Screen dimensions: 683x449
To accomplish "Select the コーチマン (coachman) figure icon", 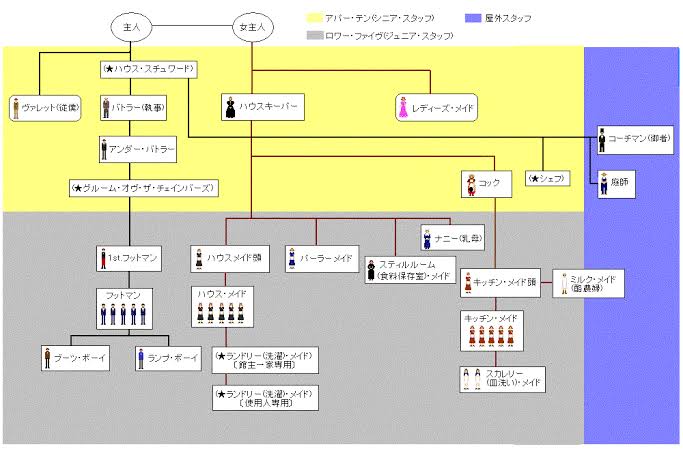I will (x=602, y=140).
